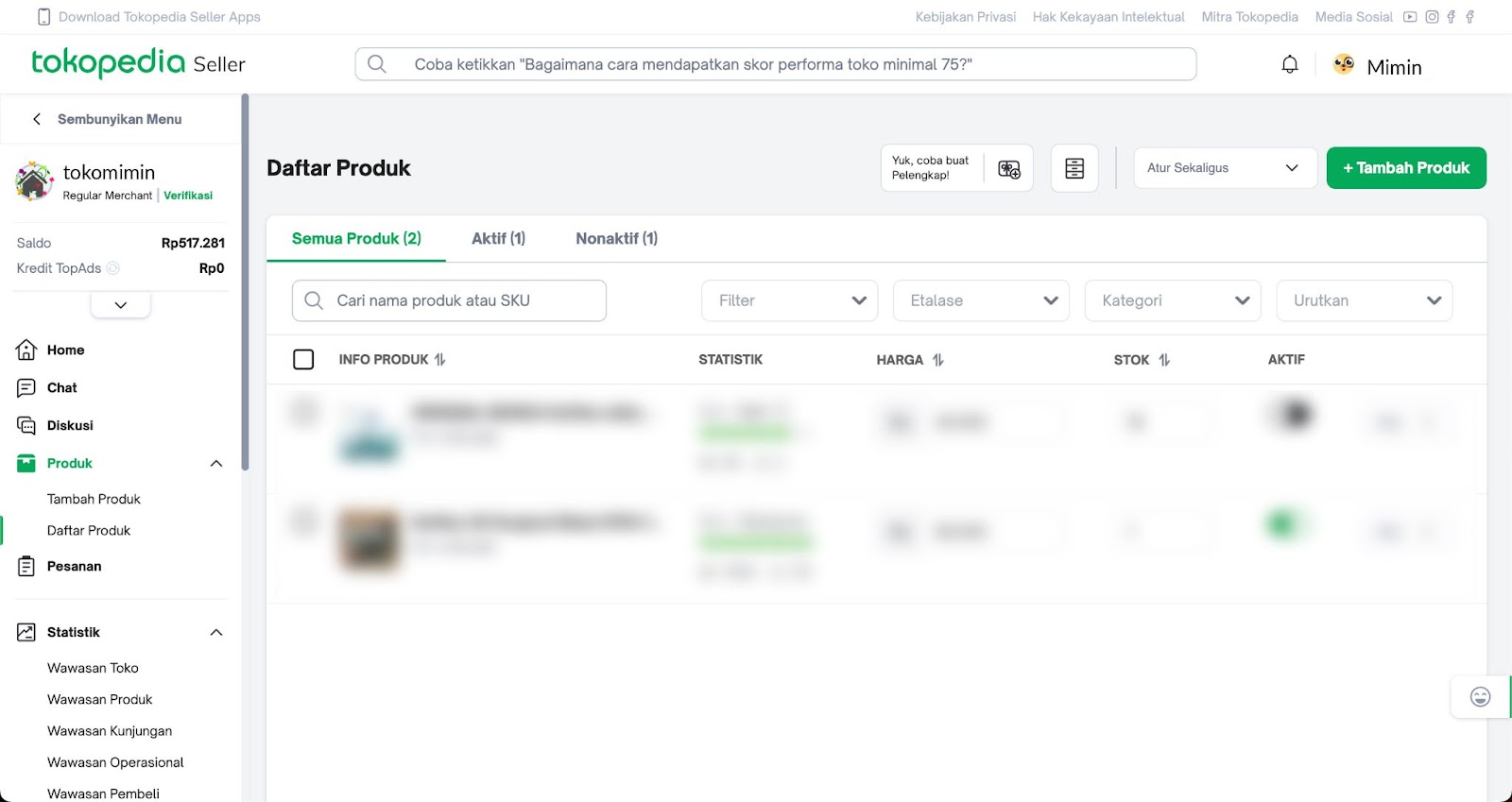
Task: Open the YouTube social media icon
Action: [1410, 17]
